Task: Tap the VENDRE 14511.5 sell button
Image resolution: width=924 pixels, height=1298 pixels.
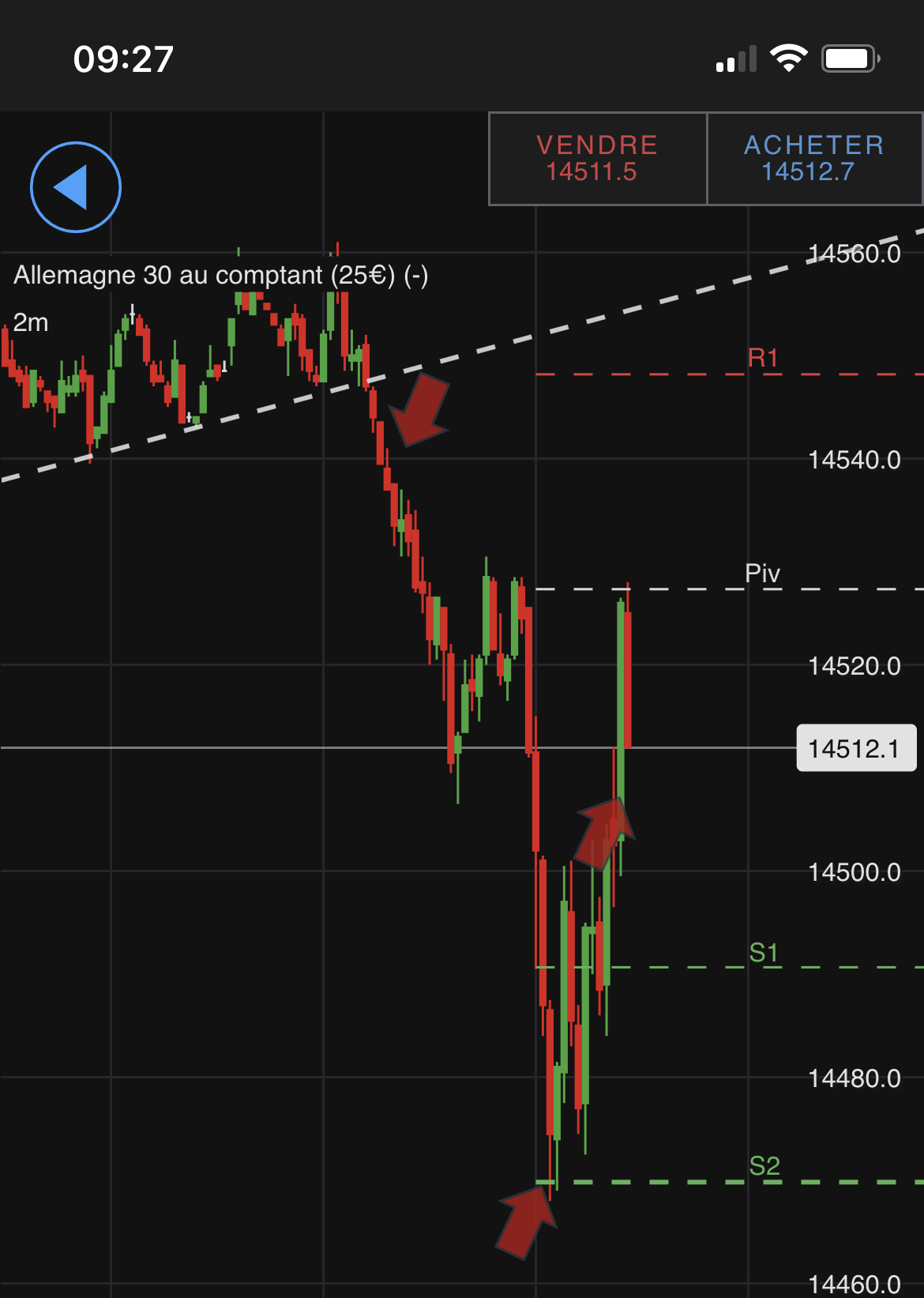Action: pos(598,159)
